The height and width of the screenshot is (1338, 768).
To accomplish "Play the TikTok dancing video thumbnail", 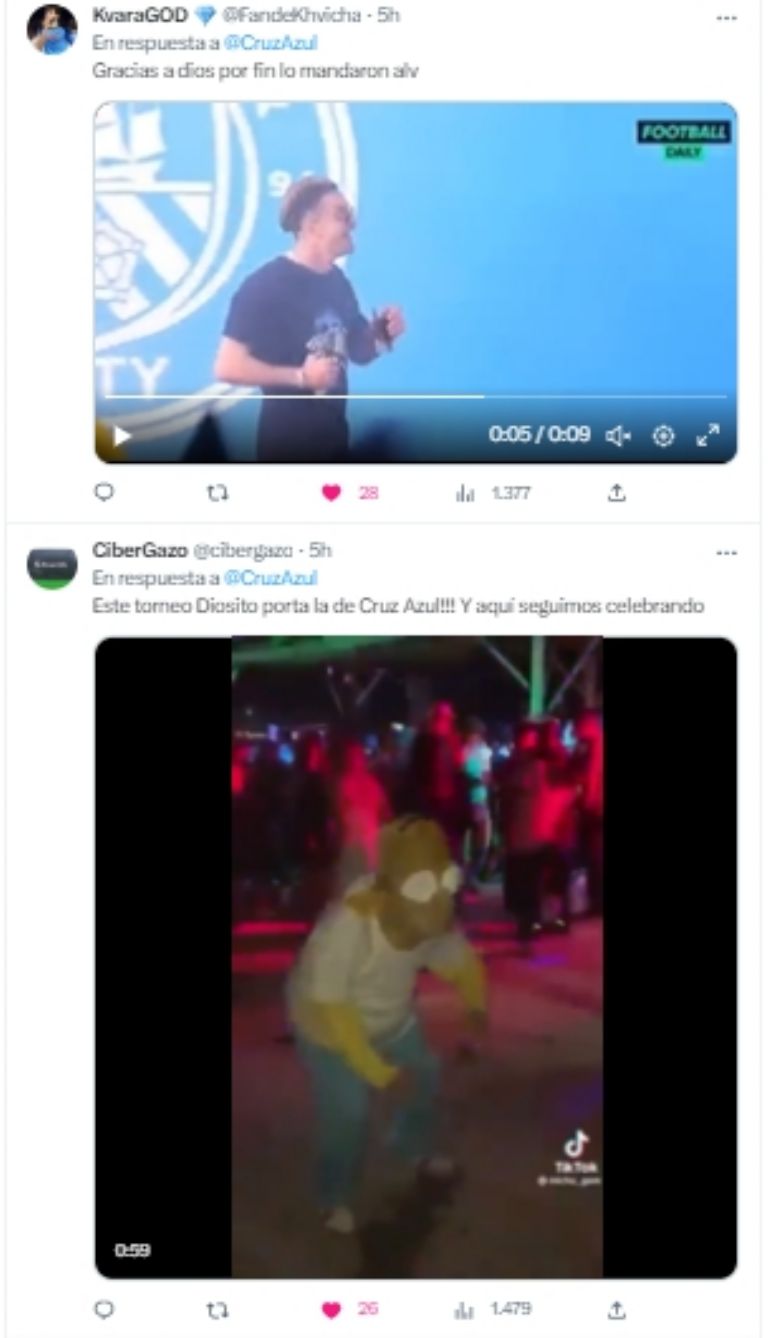I will [416, 957].
